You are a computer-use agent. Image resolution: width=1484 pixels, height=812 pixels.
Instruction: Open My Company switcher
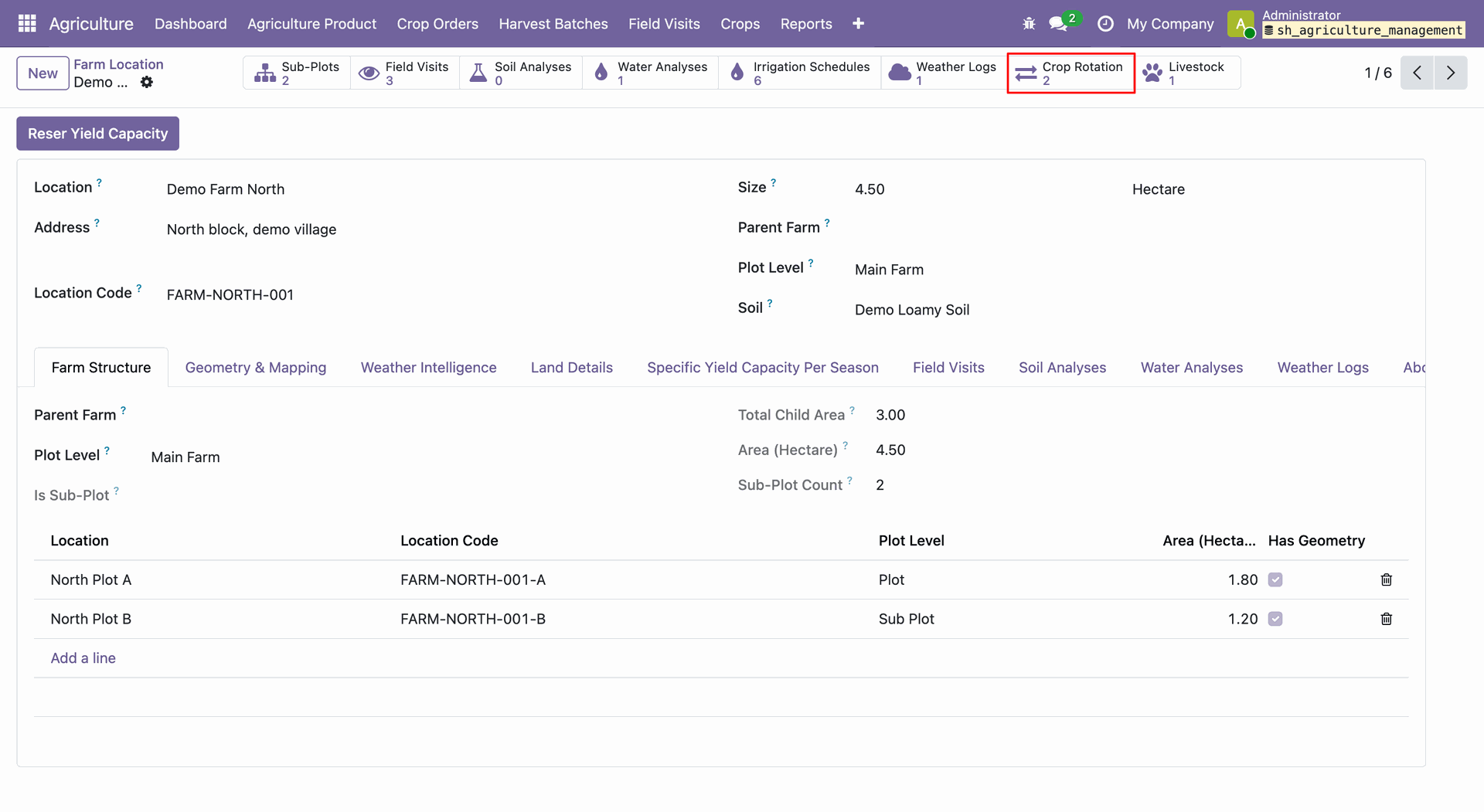1170,24
